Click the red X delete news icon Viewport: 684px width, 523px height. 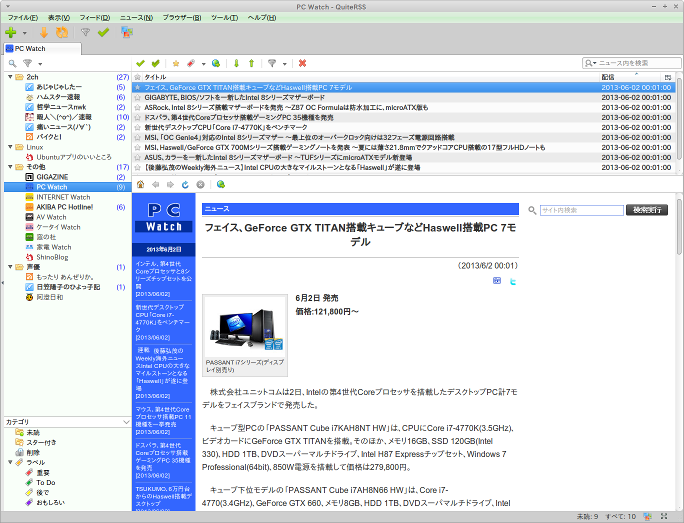click(x=302, y=64)
